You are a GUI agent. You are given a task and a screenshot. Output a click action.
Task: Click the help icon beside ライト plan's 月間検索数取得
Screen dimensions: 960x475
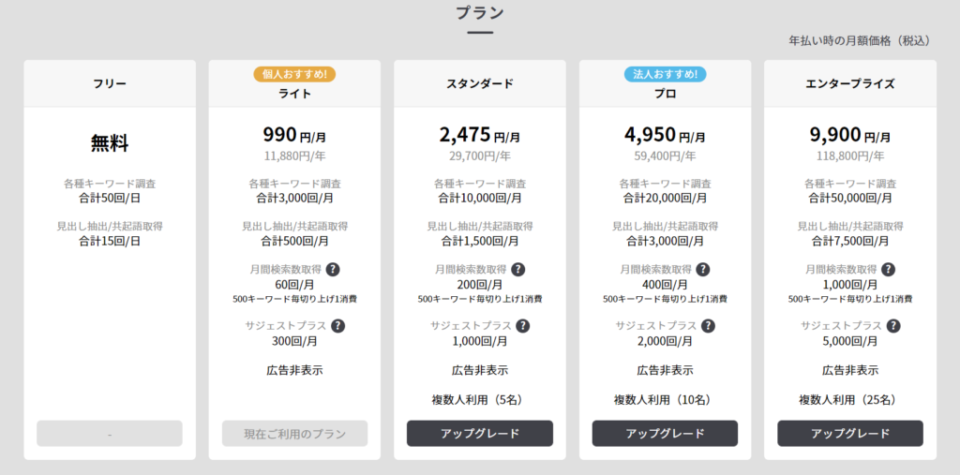pyautogui.click(x=333, y=269)
